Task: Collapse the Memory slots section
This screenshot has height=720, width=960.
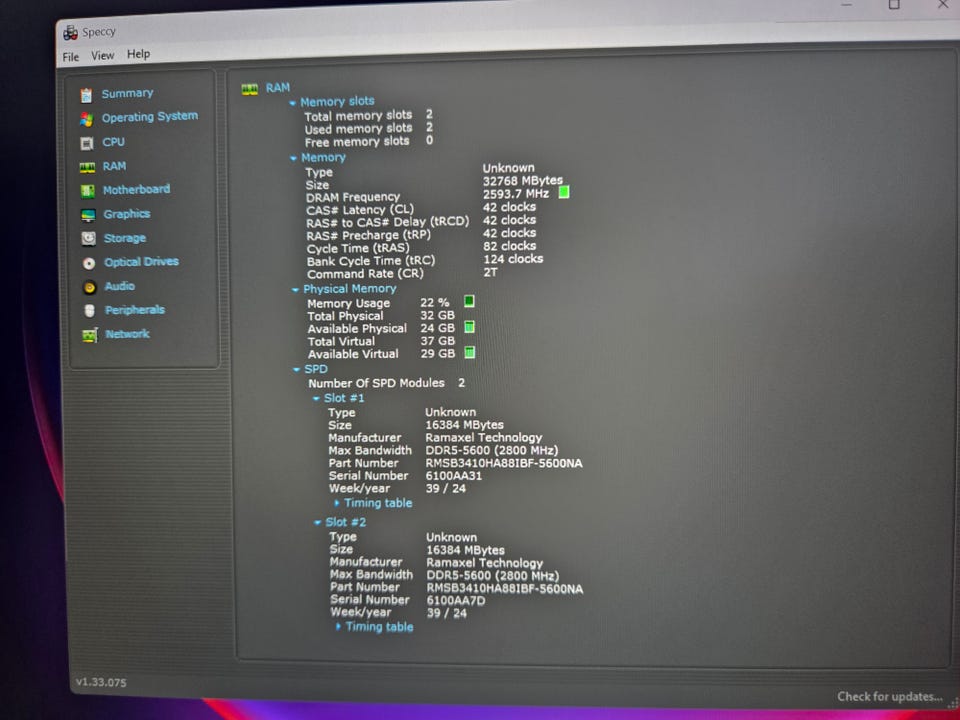Action: click(x=293, y=103)
